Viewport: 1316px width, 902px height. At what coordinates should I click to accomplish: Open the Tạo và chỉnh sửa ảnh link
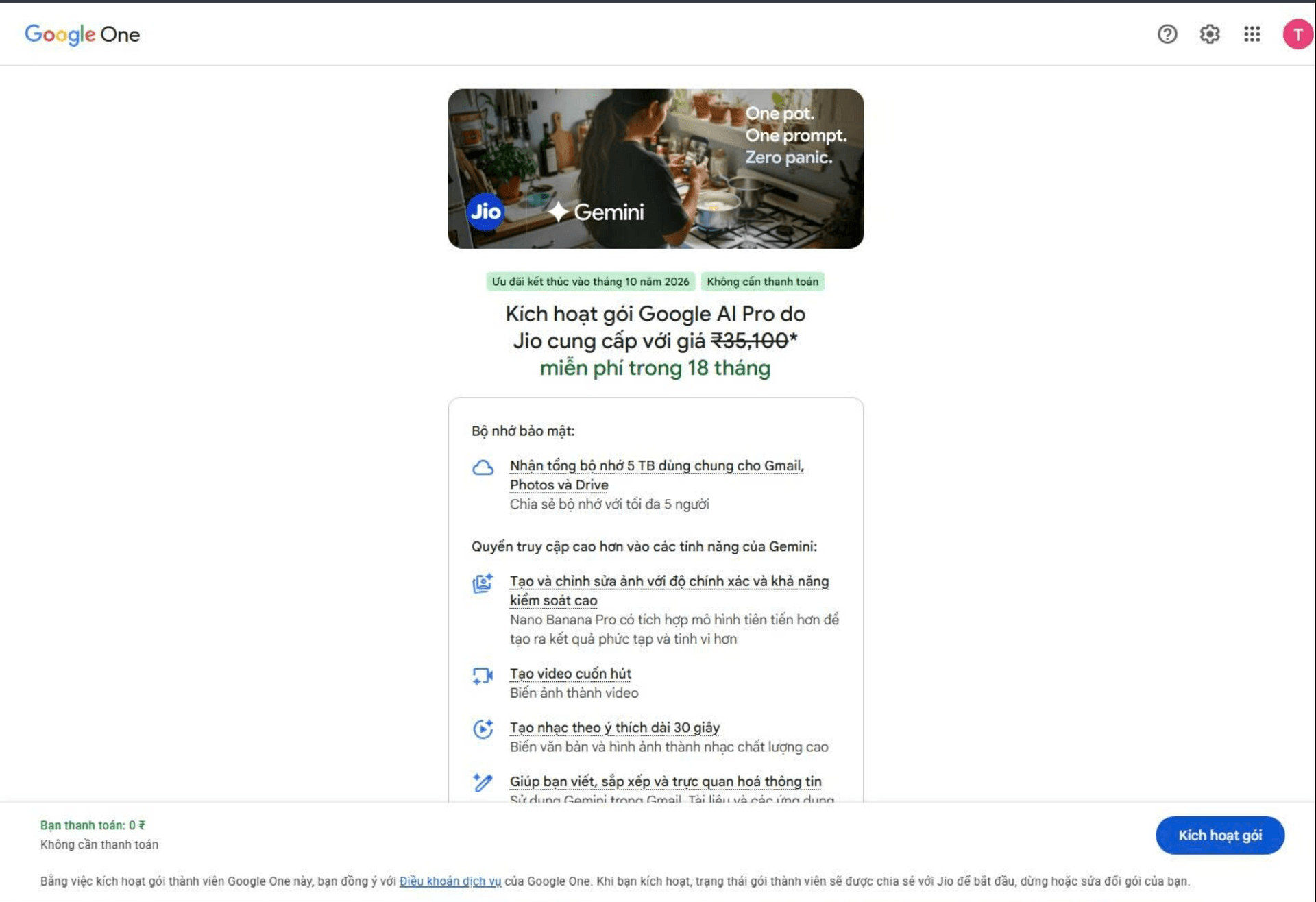coord(669,591)
